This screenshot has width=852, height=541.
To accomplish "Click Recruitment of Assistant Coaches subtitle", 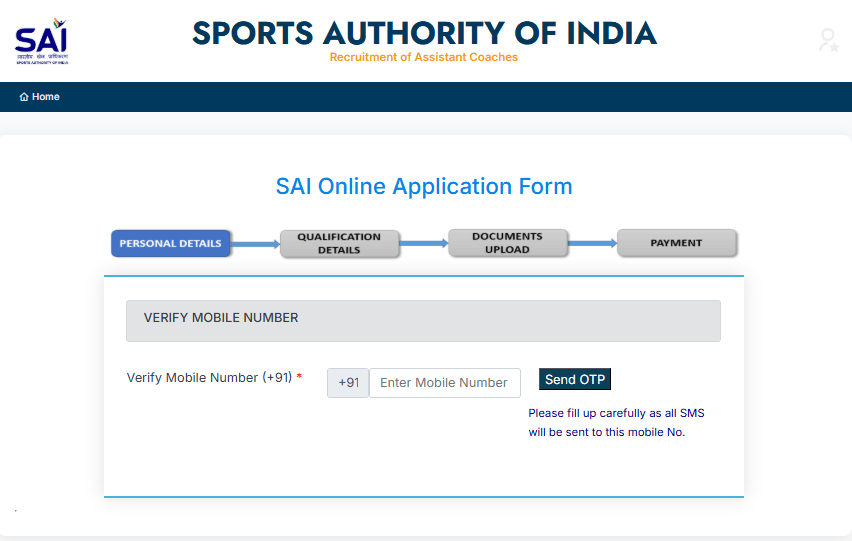I will (424, 57).
